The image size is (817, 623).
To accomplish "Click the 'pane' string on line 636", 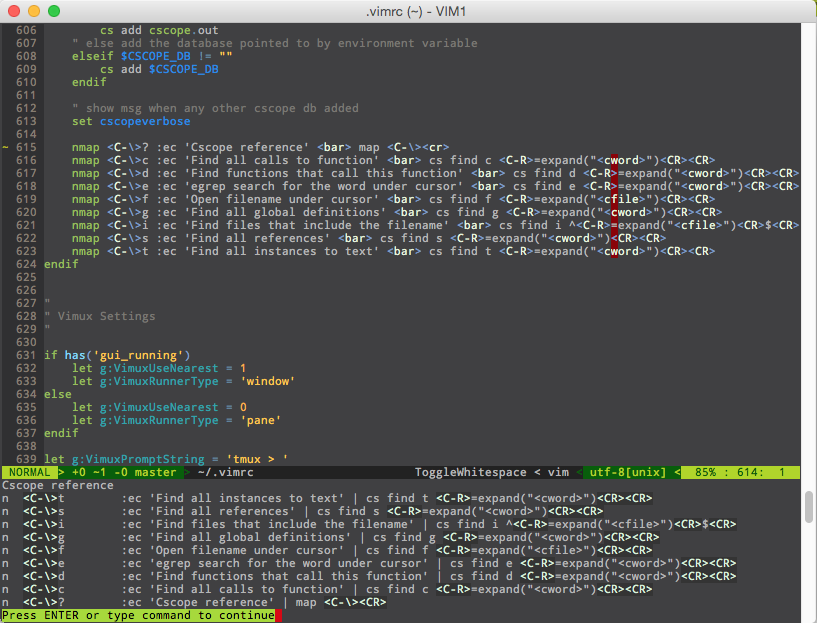I will [x=261, y=420].
